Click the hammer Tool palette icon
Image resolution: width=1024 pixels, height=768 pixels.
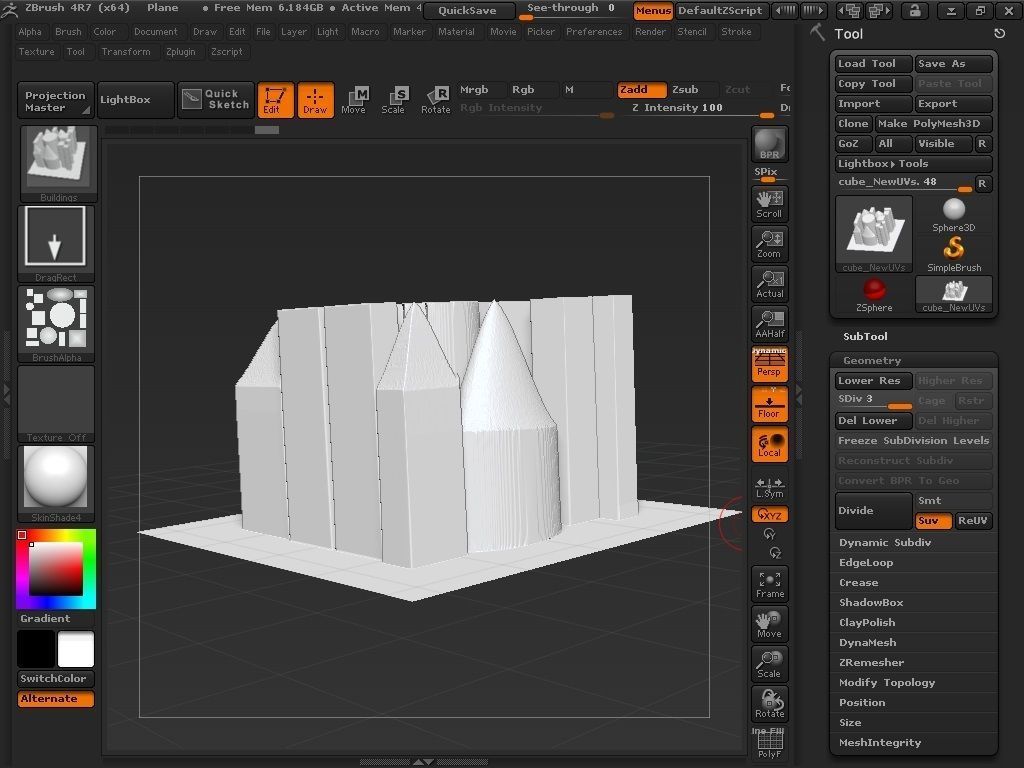[x=817, y=32]
